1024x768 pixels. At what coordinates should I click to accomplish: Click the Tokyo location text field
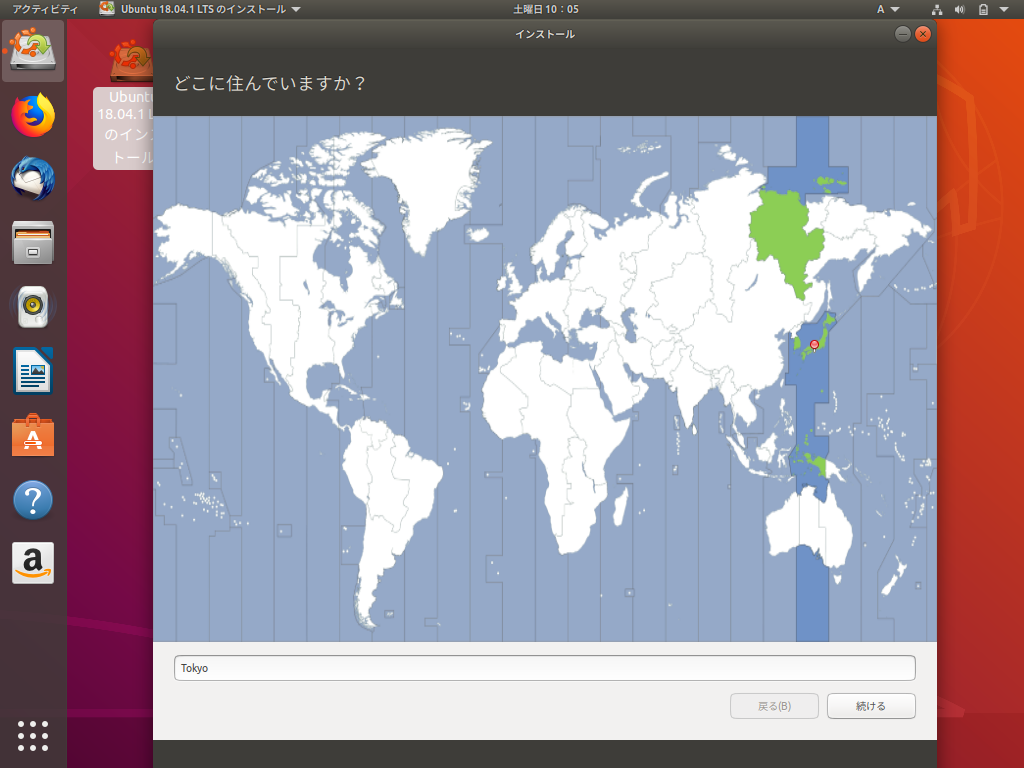coord(545,668)
